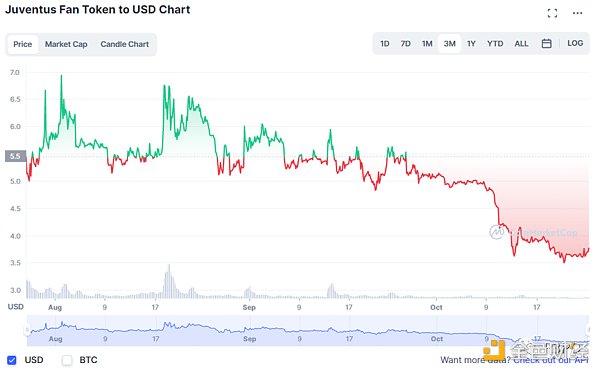600x372 pixels.
Task: Select the 1D time range
Action: click(x=385, y=44)
